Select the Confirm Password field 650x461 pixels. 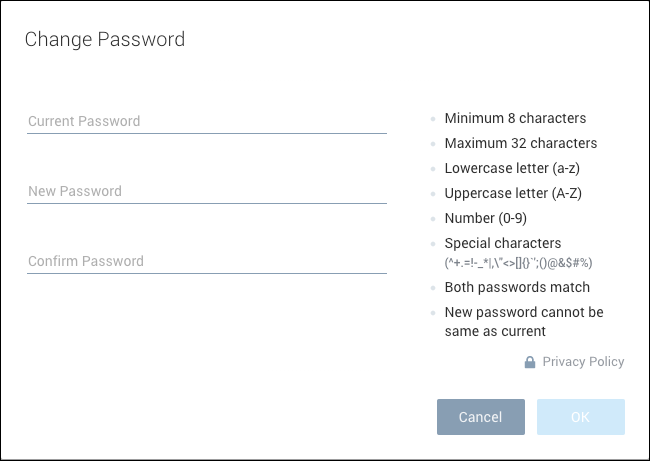coord(206,261)
